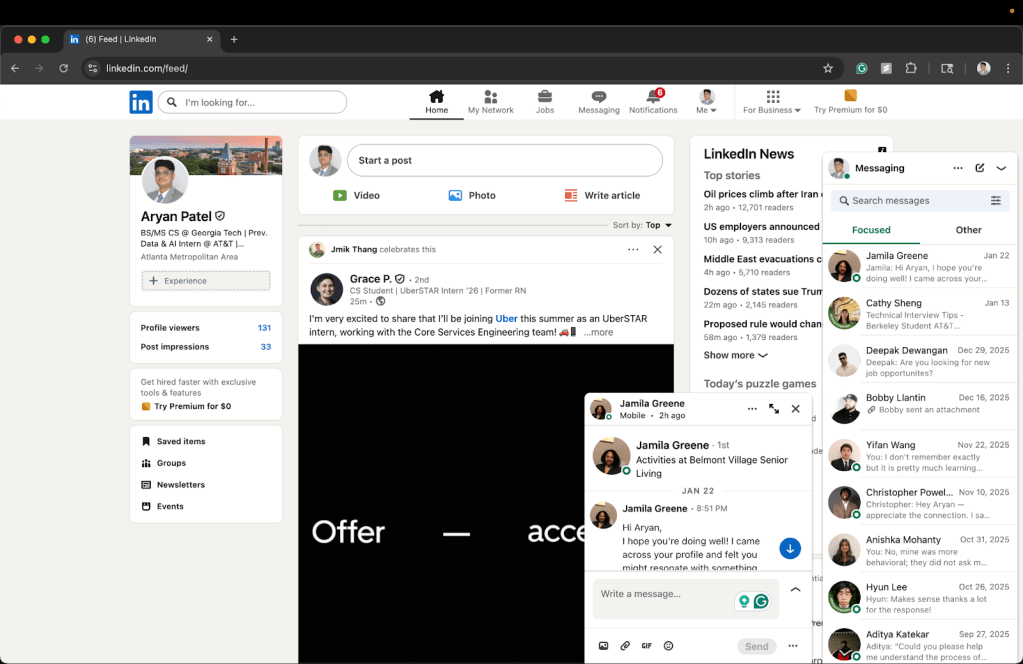Go to My Network
This screenshot has width=1023, height=664.
click(x=491, y=102)
